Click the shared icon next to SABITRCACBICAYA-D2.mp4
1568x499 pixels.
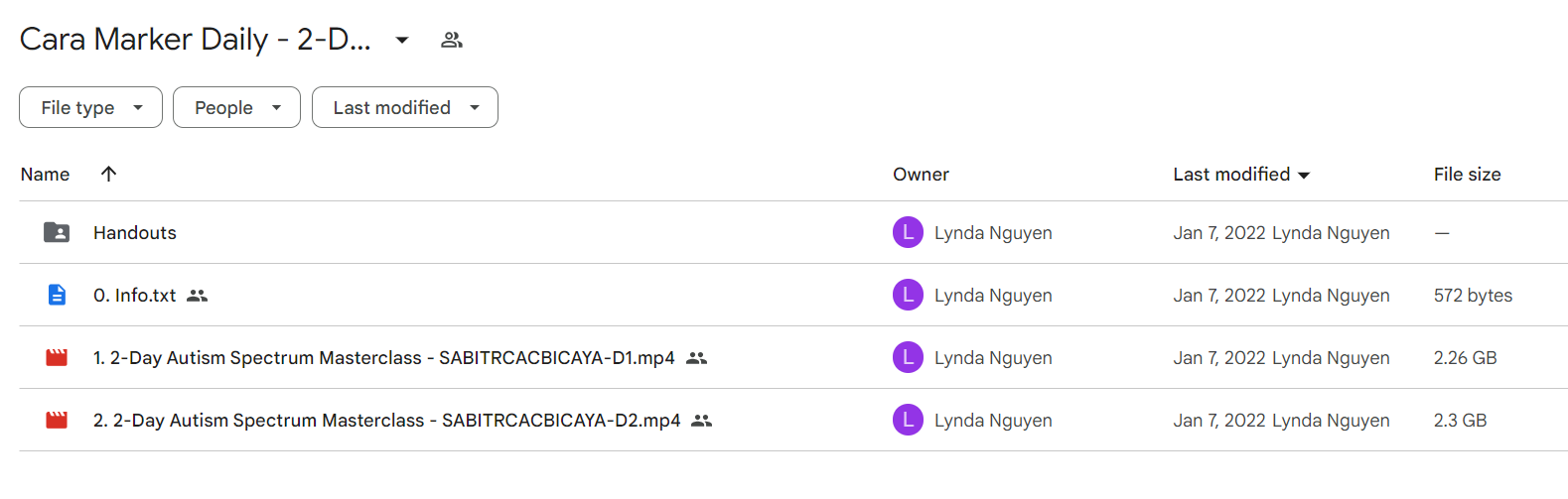point(702,421)
